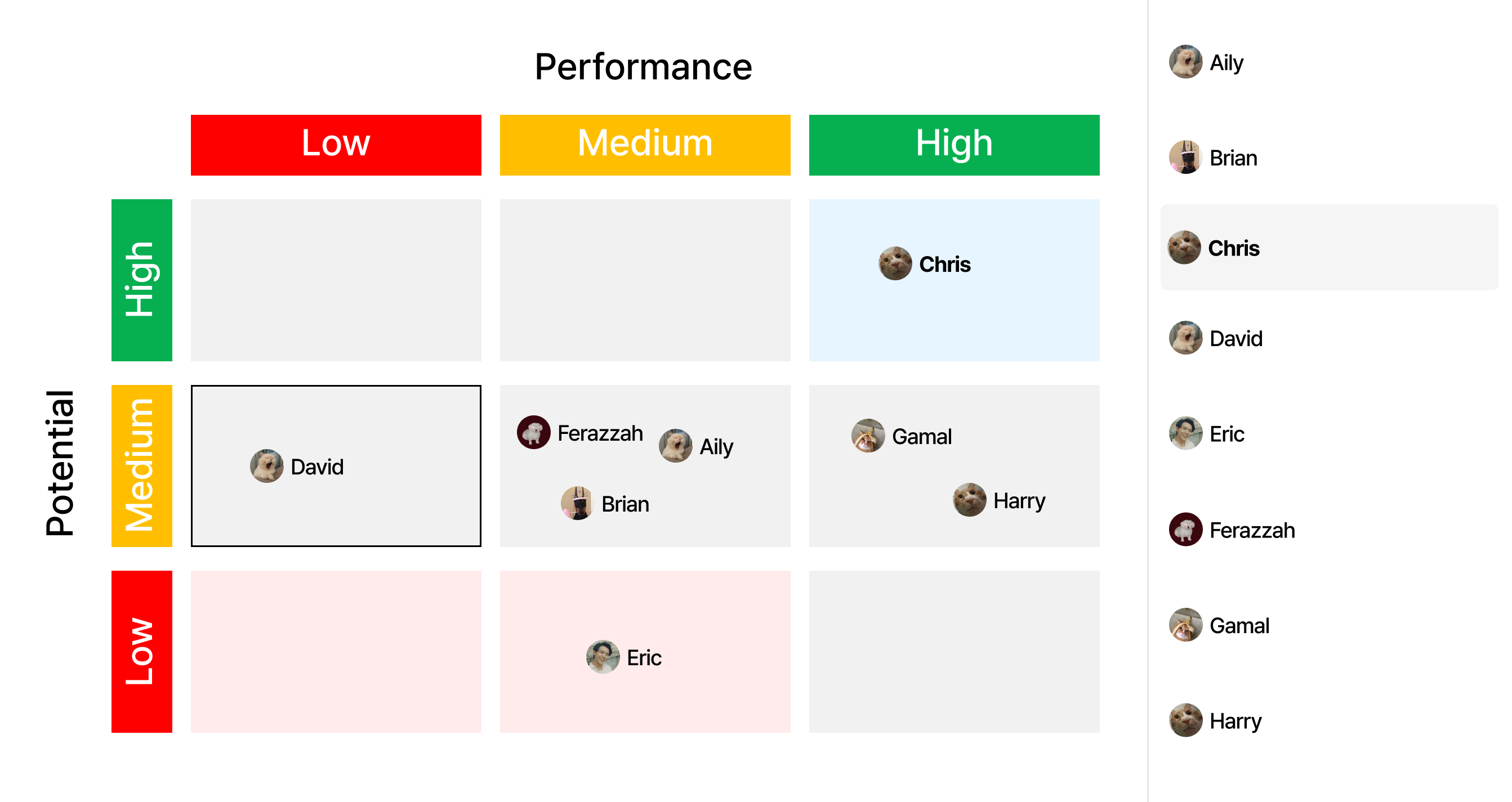Choose David from the sidebar list
The height and width of the screenshot is (802, 1512).
[x=1235, y=338]
